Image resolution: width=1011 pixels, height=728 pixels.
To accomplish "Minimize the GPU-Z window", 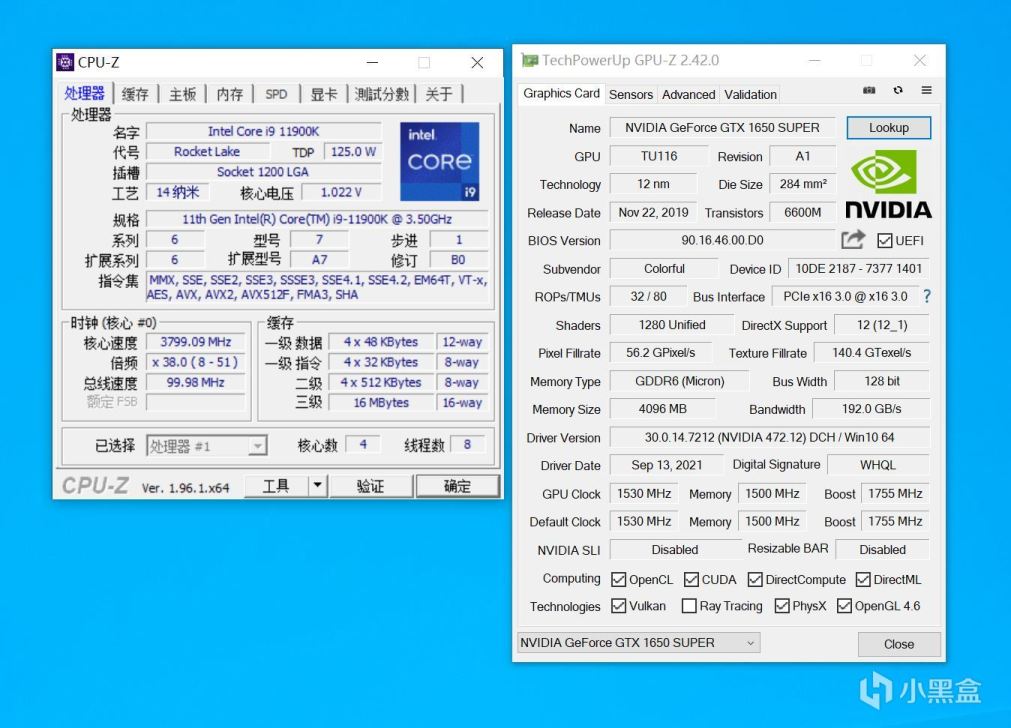I will [814, 61].
